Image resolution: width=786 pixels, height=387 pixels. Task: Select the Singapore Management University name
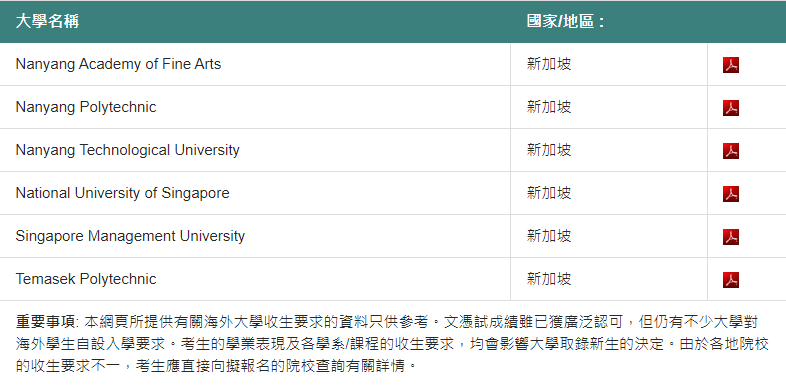(x=130, y=236)
